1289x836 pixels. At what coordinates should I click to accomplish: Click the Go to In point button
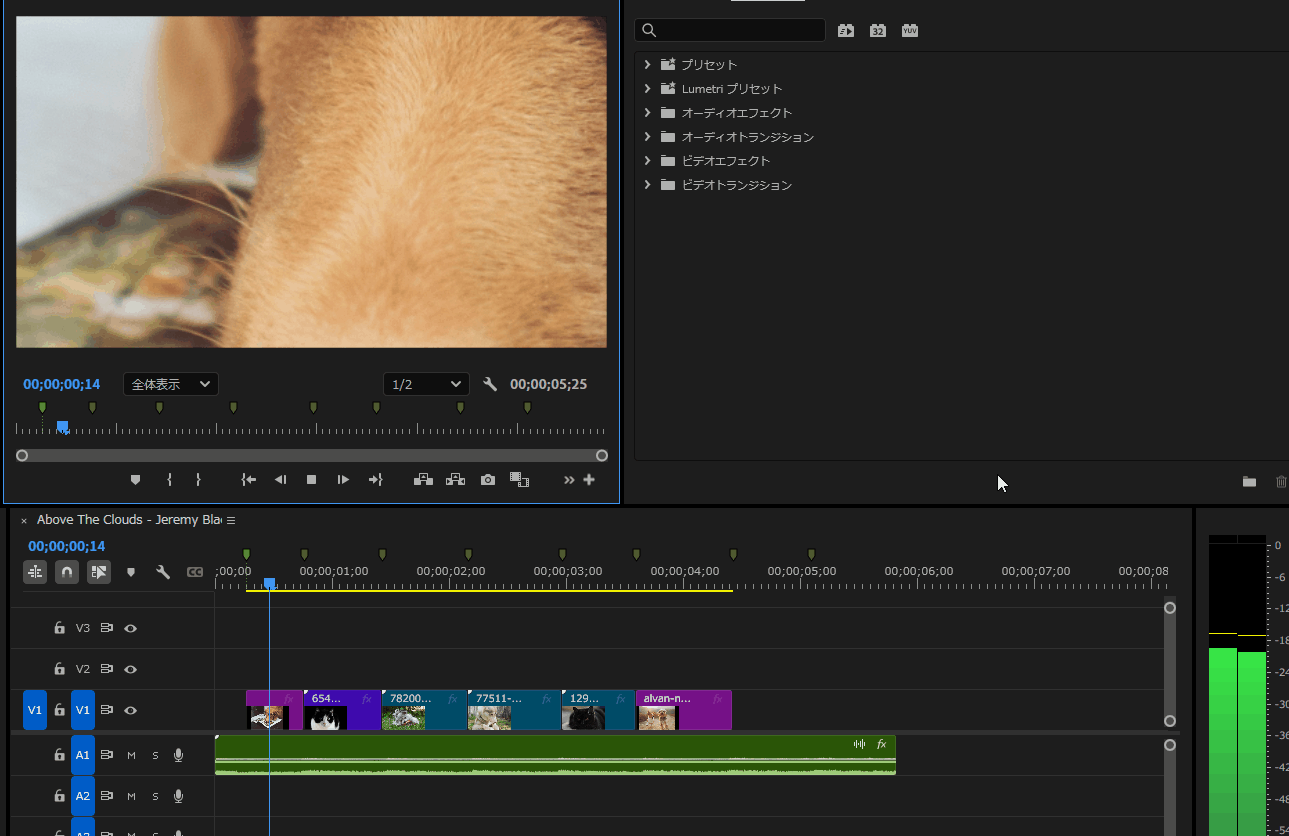[249, 480]
